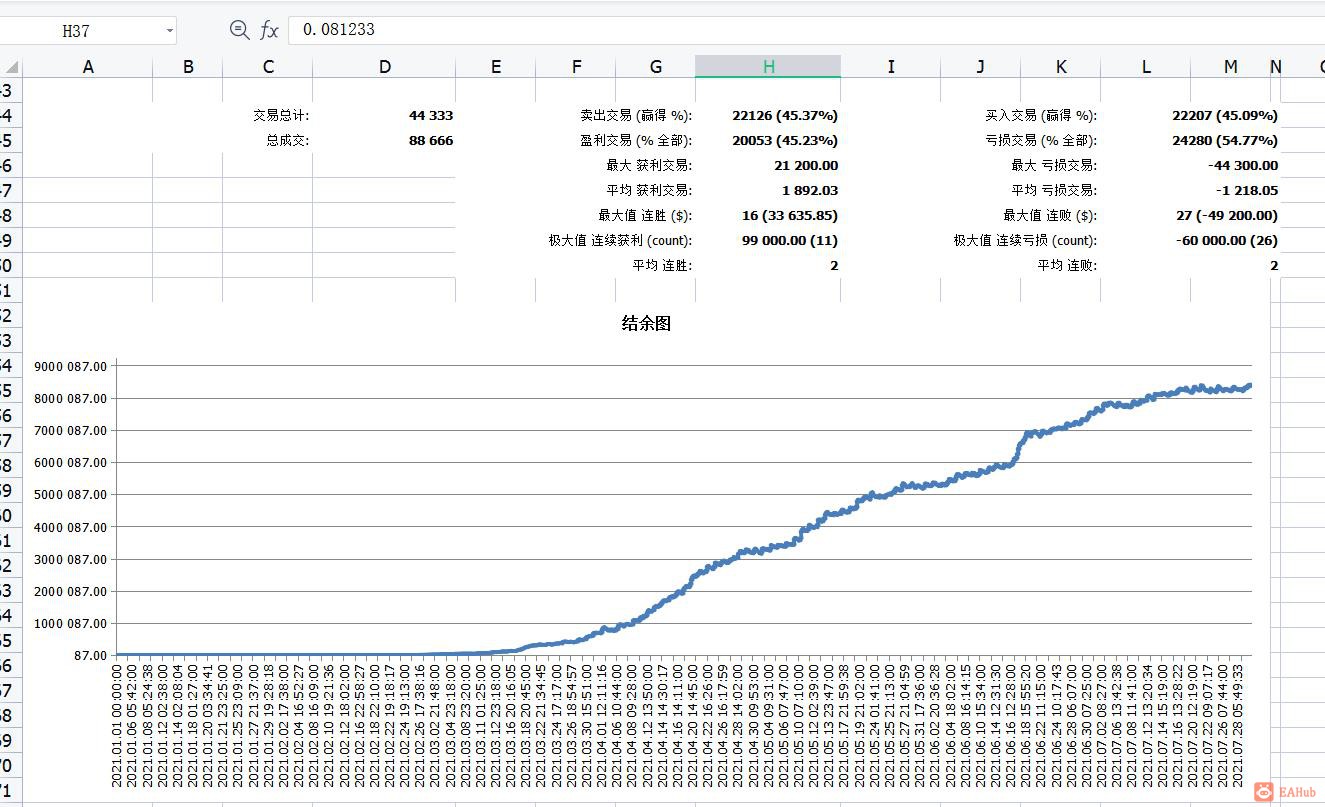Select column F header
Screen dimensions: 1325x807
pos(576,67)
